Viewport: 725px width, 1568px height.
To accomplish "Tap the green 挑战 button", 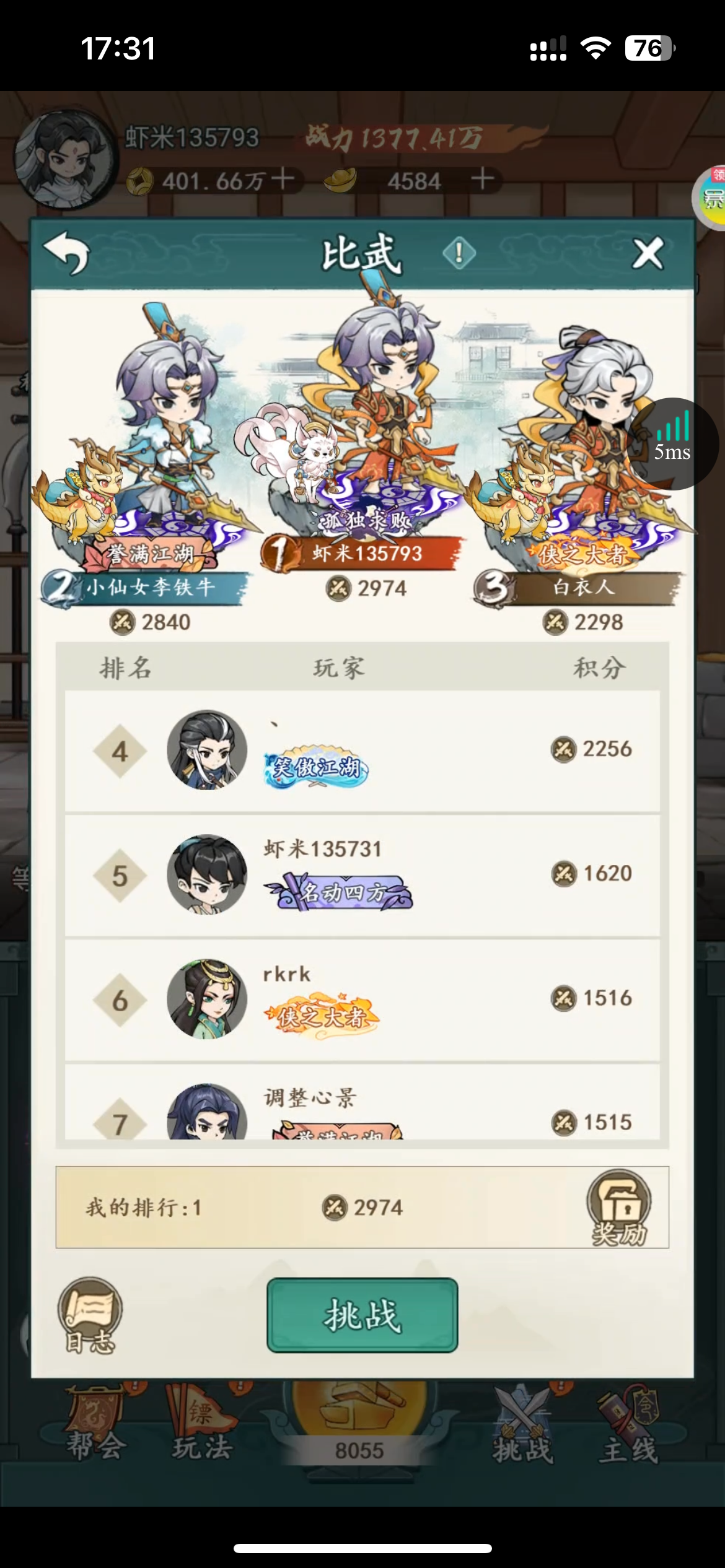I will [362, 1315].
